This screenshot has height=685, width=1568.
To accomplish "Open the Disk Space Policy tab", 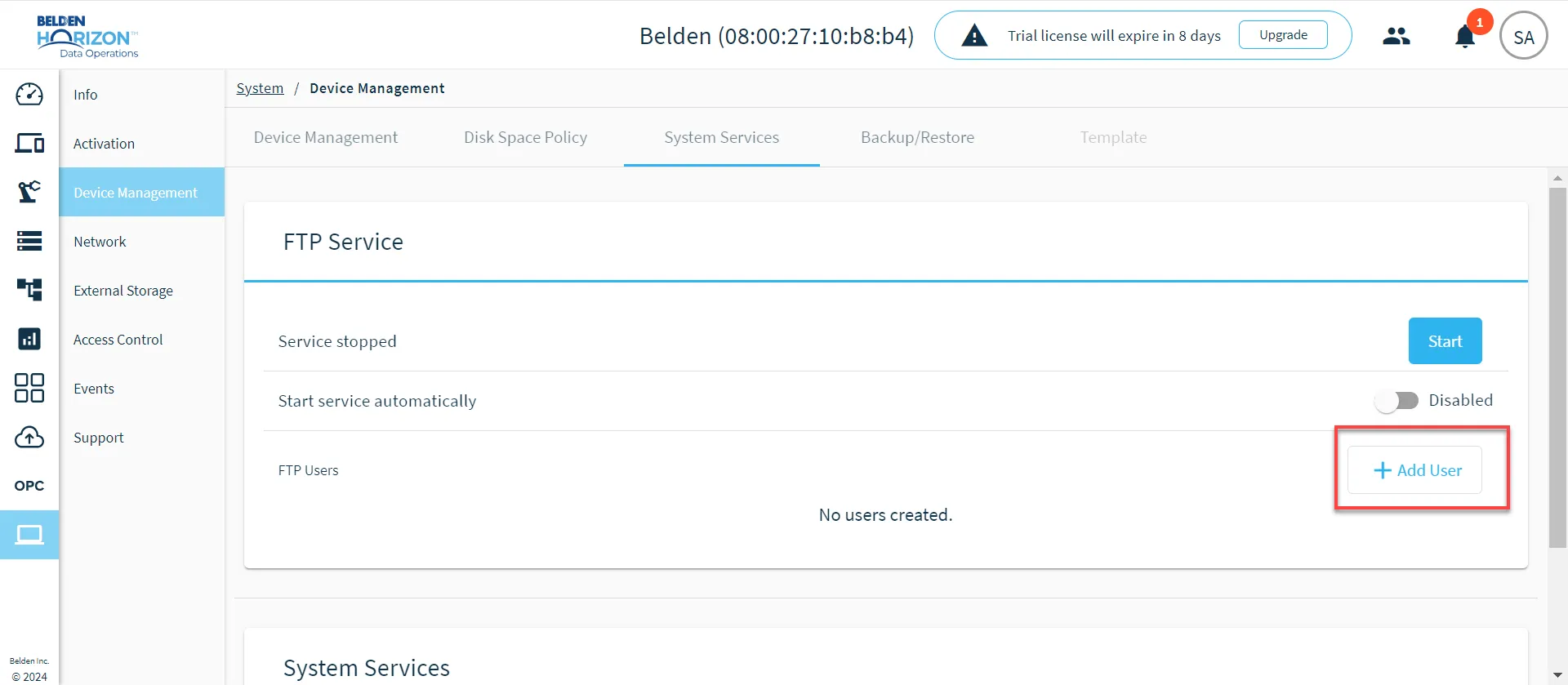I will tap(526, 137).
